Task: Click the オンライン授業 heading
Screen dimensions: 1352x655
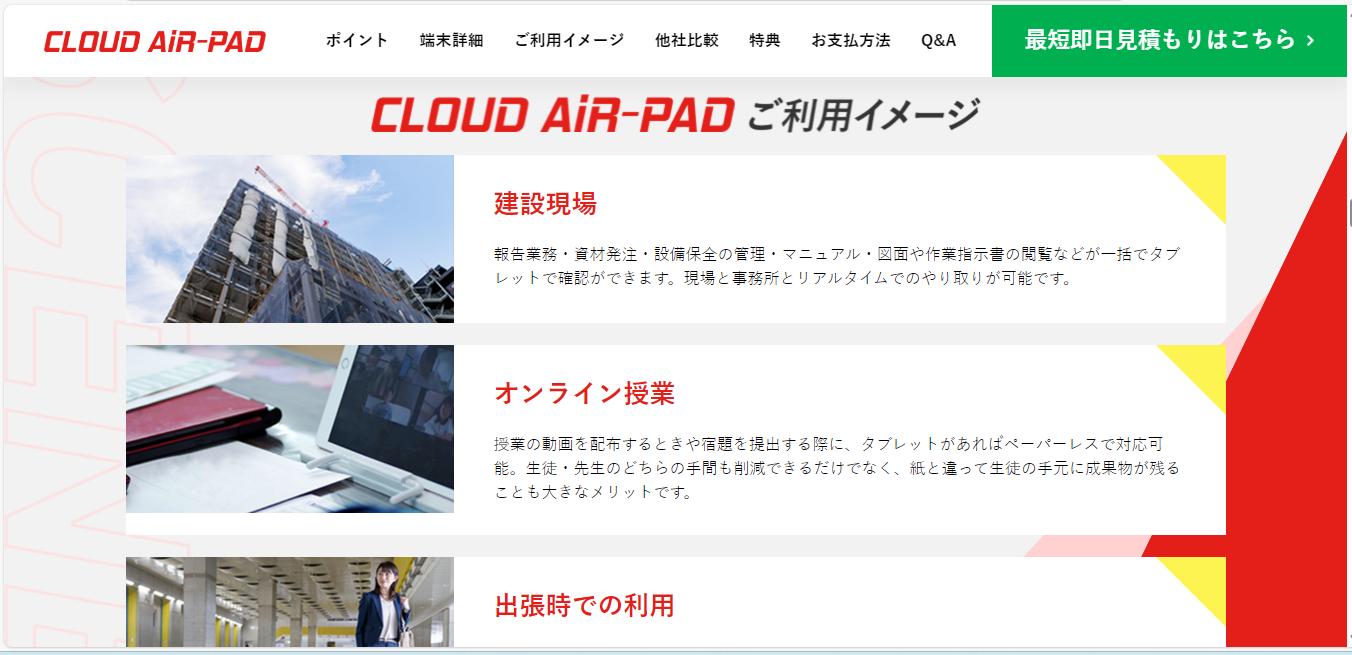Action: click(584, 394)
